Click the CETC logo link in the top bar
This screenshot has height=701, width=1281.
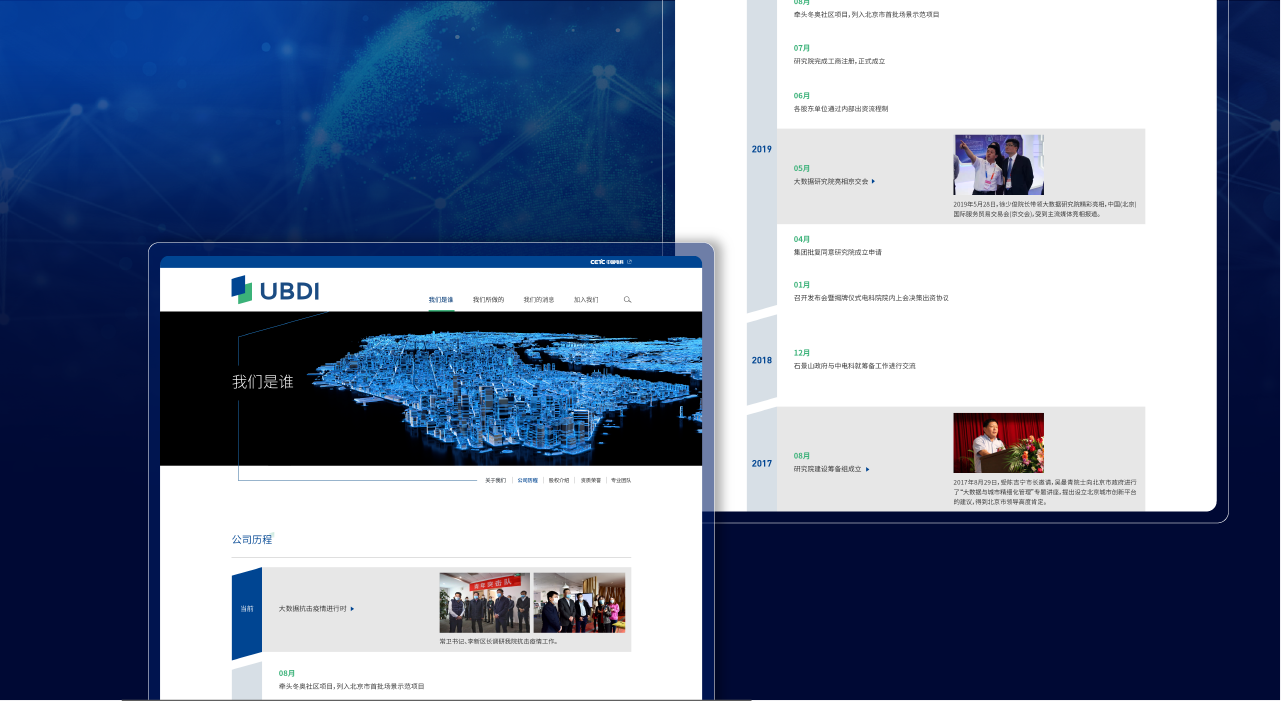tap(606, 262)
